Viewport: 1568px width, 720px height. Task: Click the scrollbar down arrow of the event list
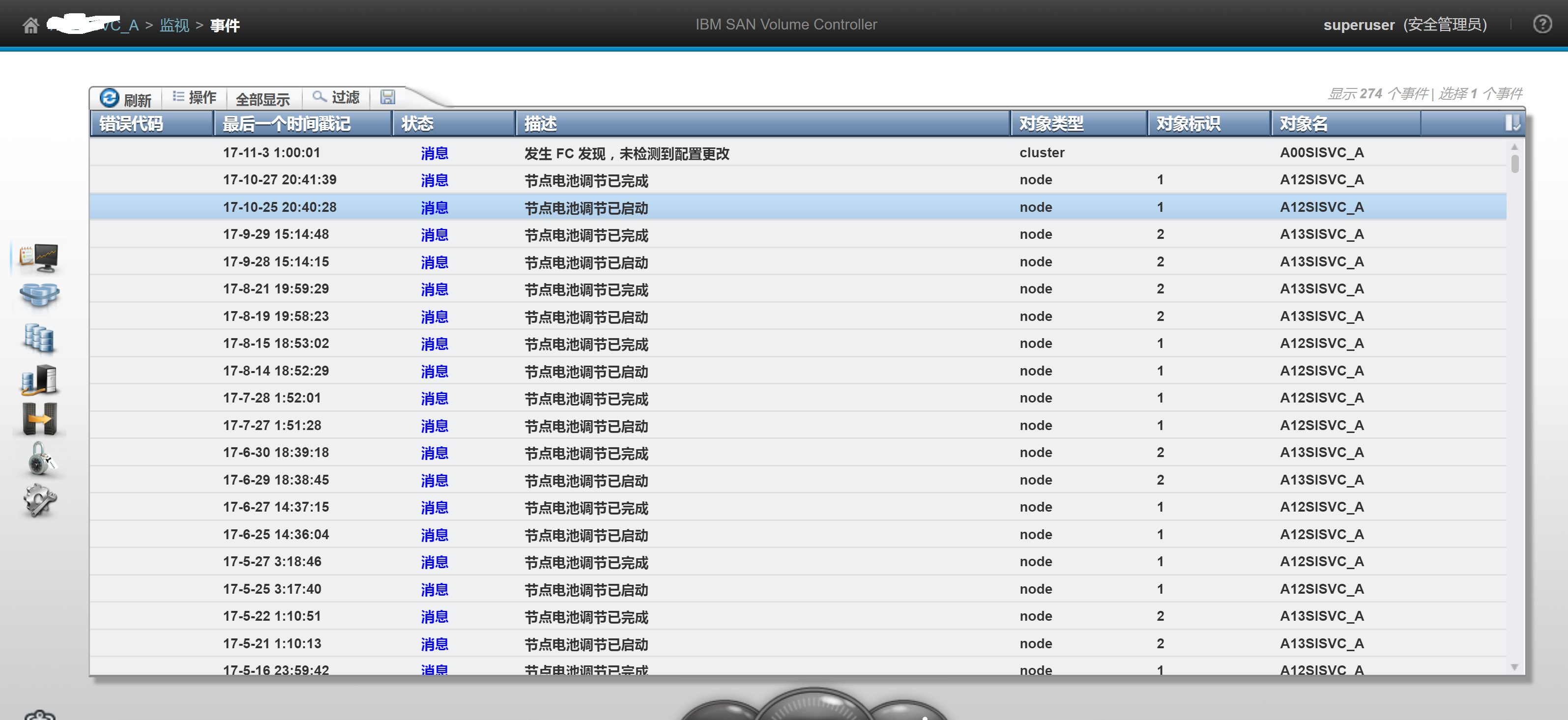point(1514,667)
